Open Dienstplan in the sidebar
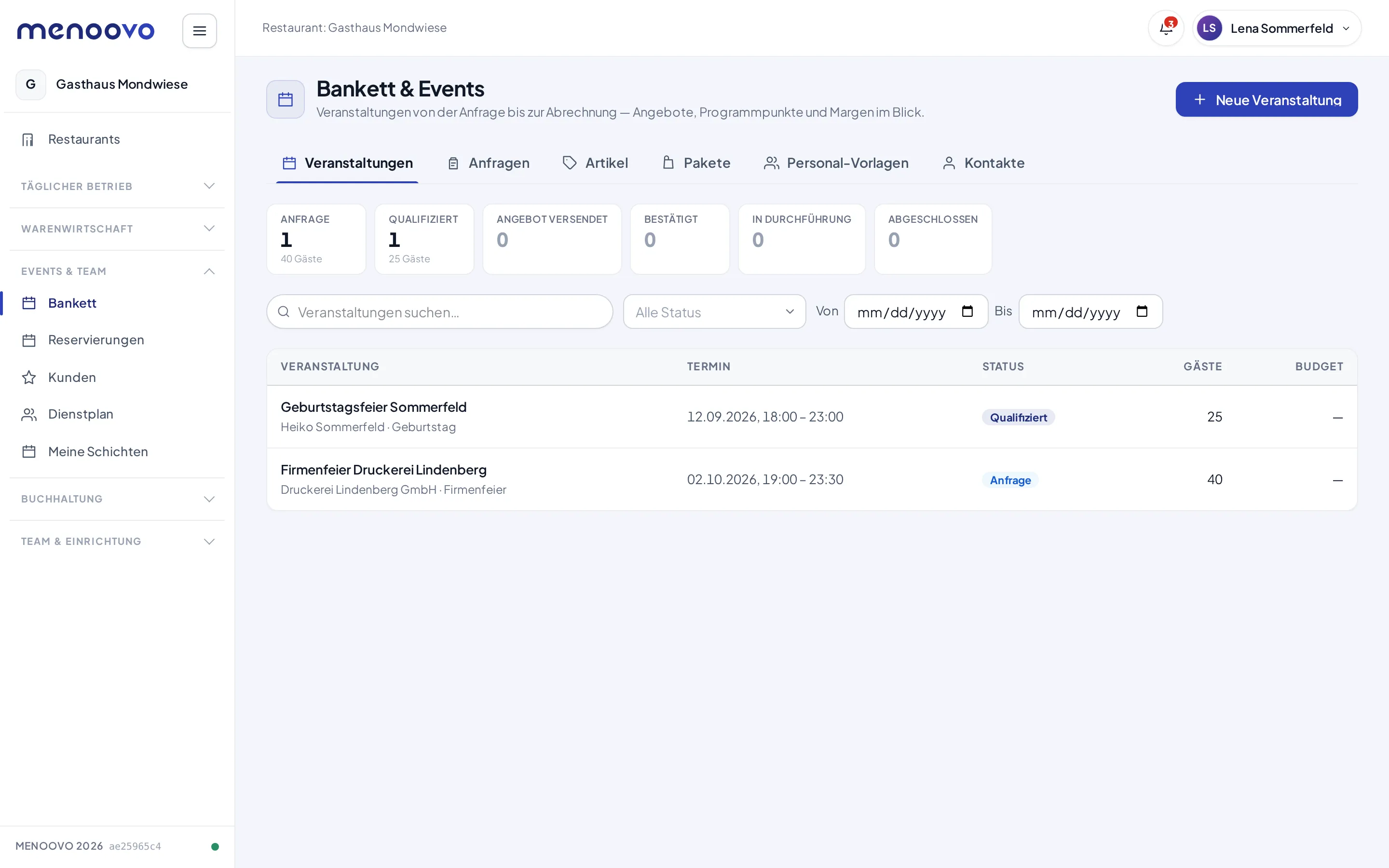The width and height of the screenshot is (1389, 868). click(117, 415)
